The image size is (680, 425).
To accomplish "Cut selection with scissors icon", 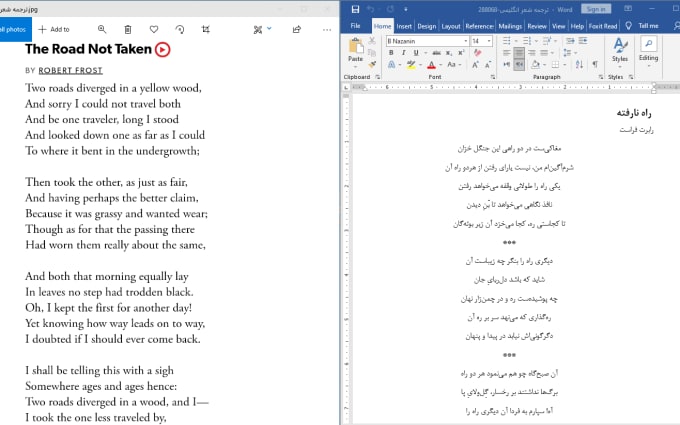I will [x=372, y=41].
